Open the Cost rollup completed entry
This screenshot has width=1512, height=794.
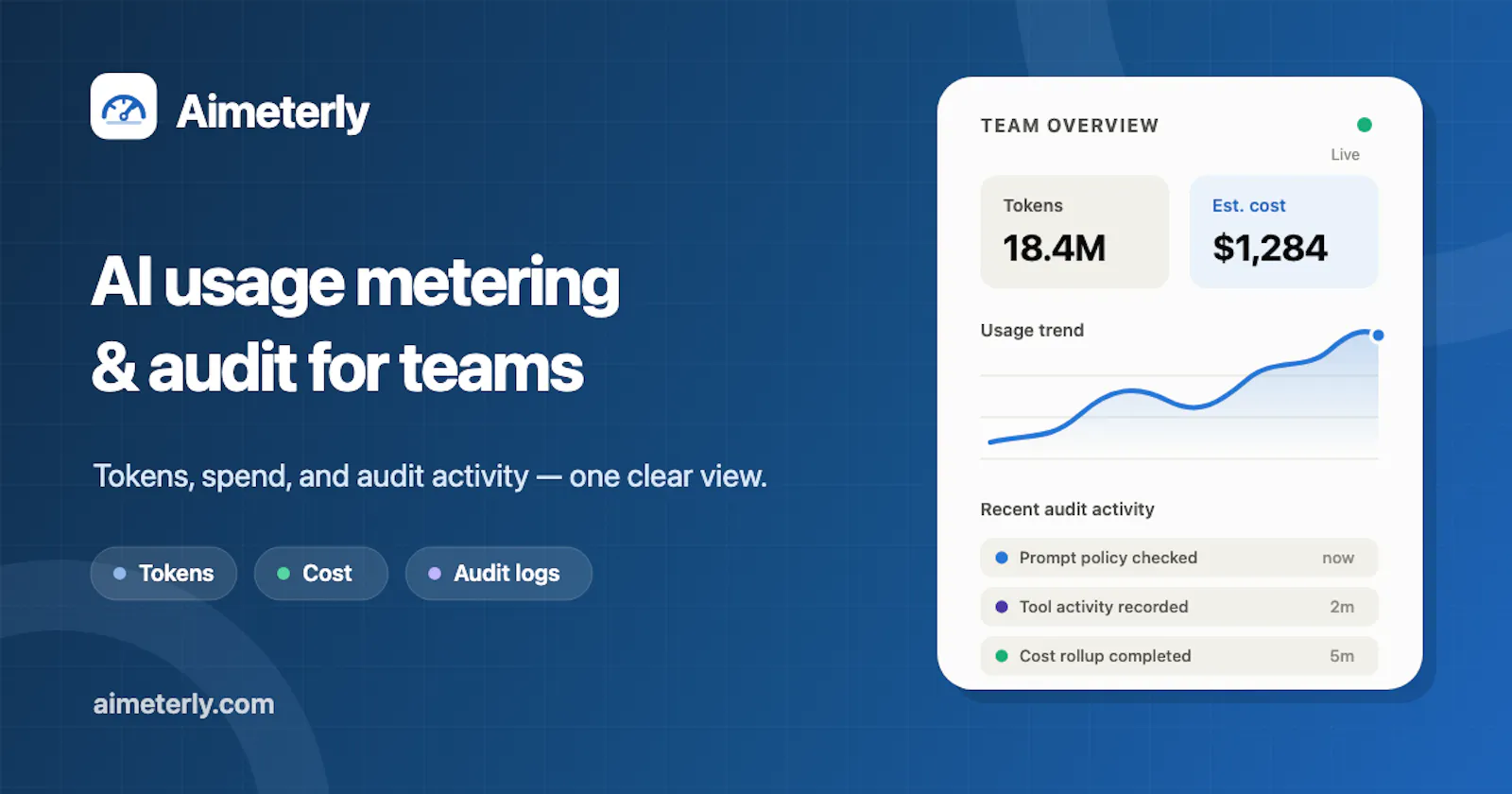point(1179,656)
